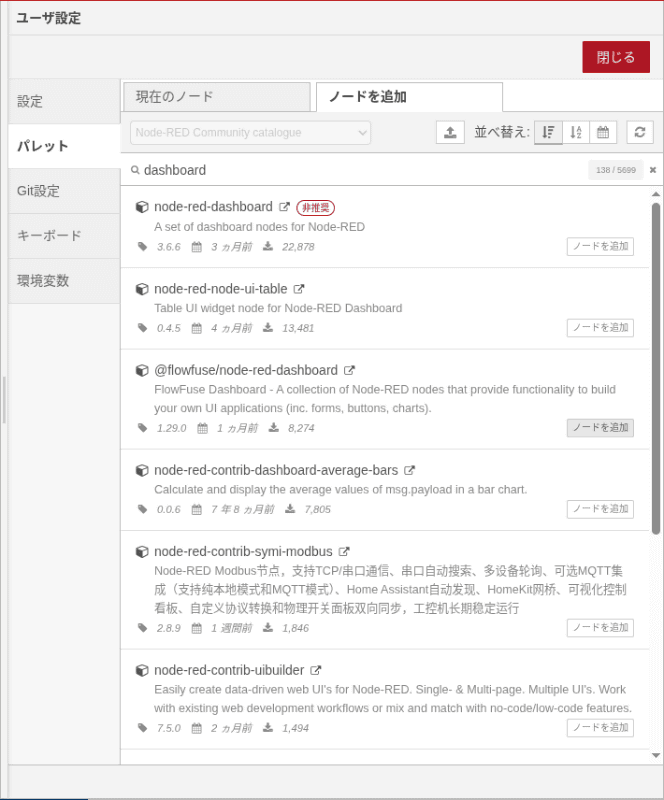This screenshot has width=664, height=800.
Task: Click the node-red-dashboard package cube icon
Action: tap(142, 207)
